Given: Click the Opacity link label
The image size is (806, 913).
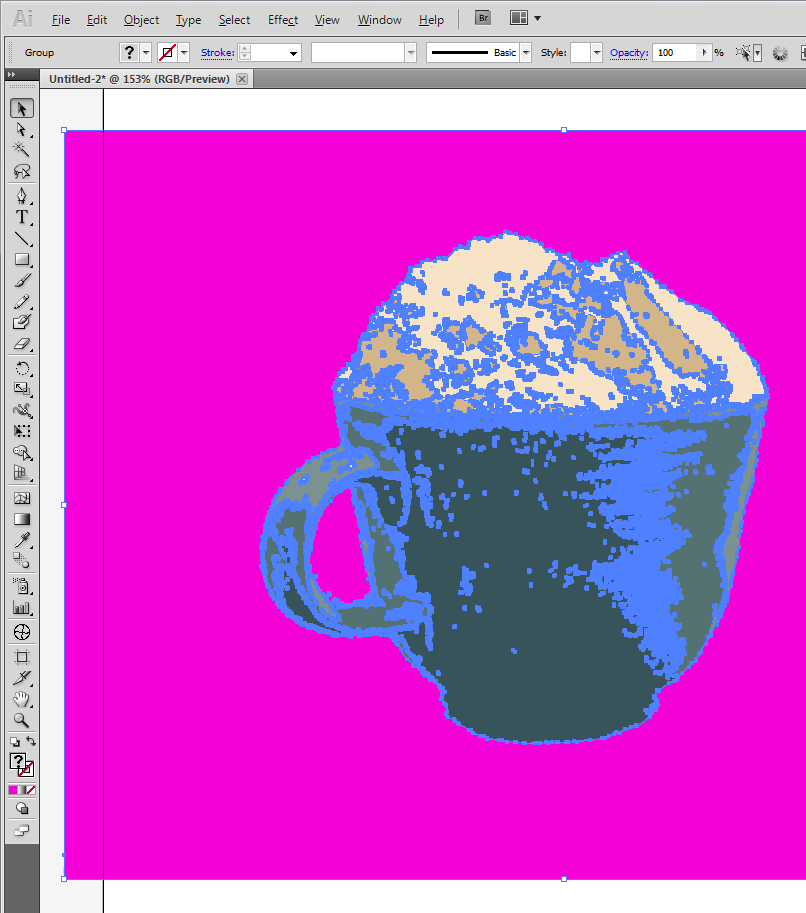Looking at the screenshot, I should (628, 53).
